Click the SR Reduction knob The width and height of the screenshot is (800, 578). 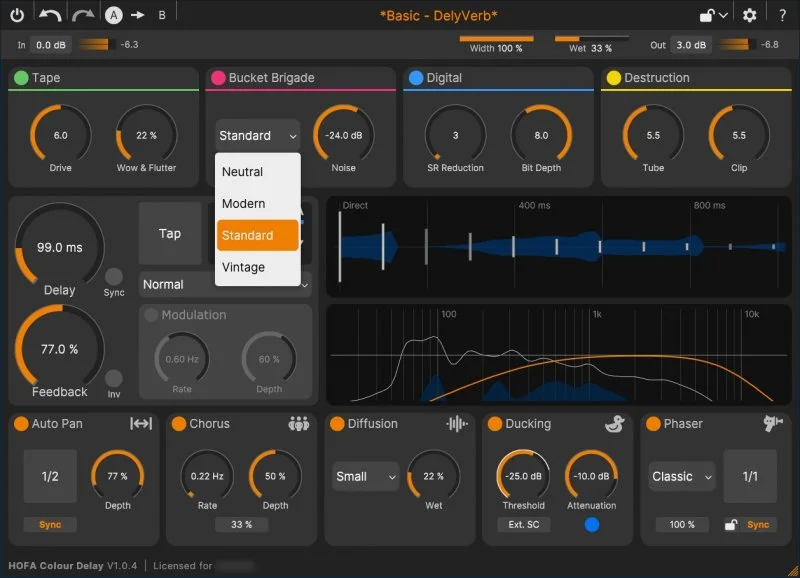(x=456, y=135)
